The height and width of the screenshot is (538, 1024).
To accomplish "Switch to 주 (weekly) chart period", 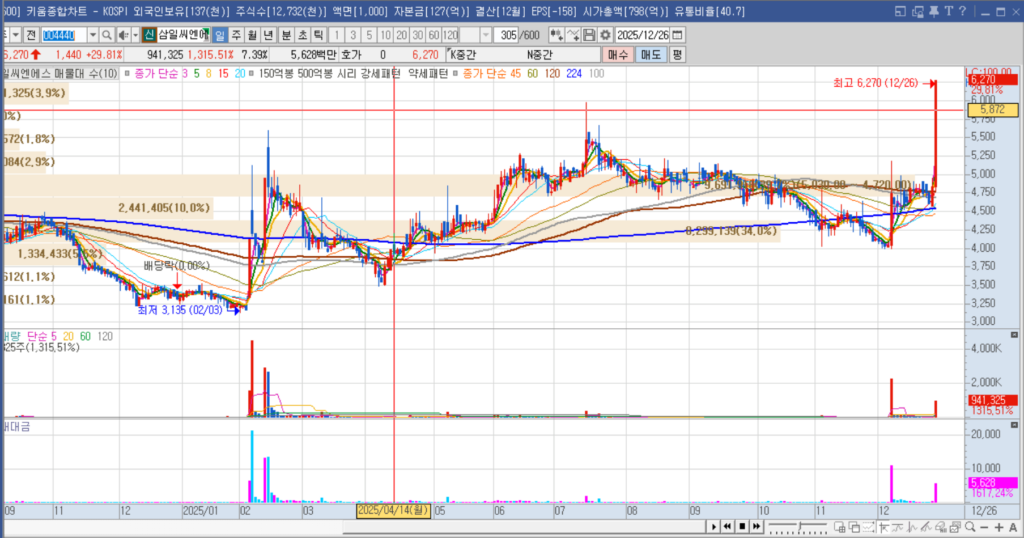I will [236, 34].
